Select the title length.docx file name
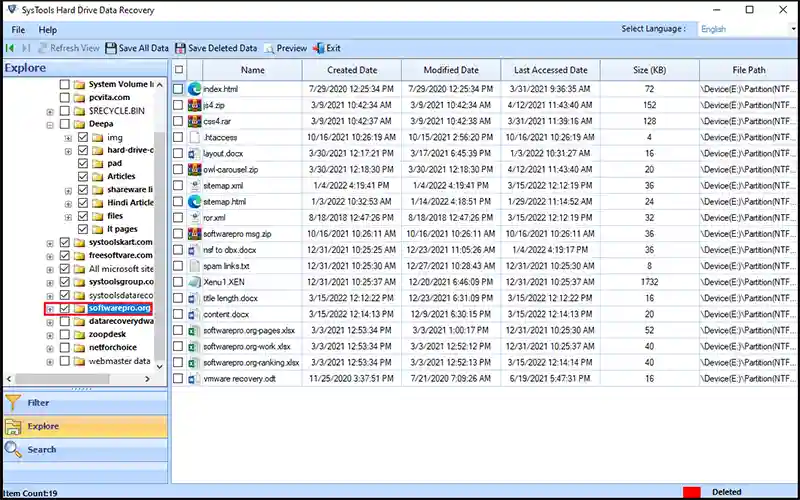The height and width of the screenshot is (500, 800). pyautogui.click(x=231, y=298)
